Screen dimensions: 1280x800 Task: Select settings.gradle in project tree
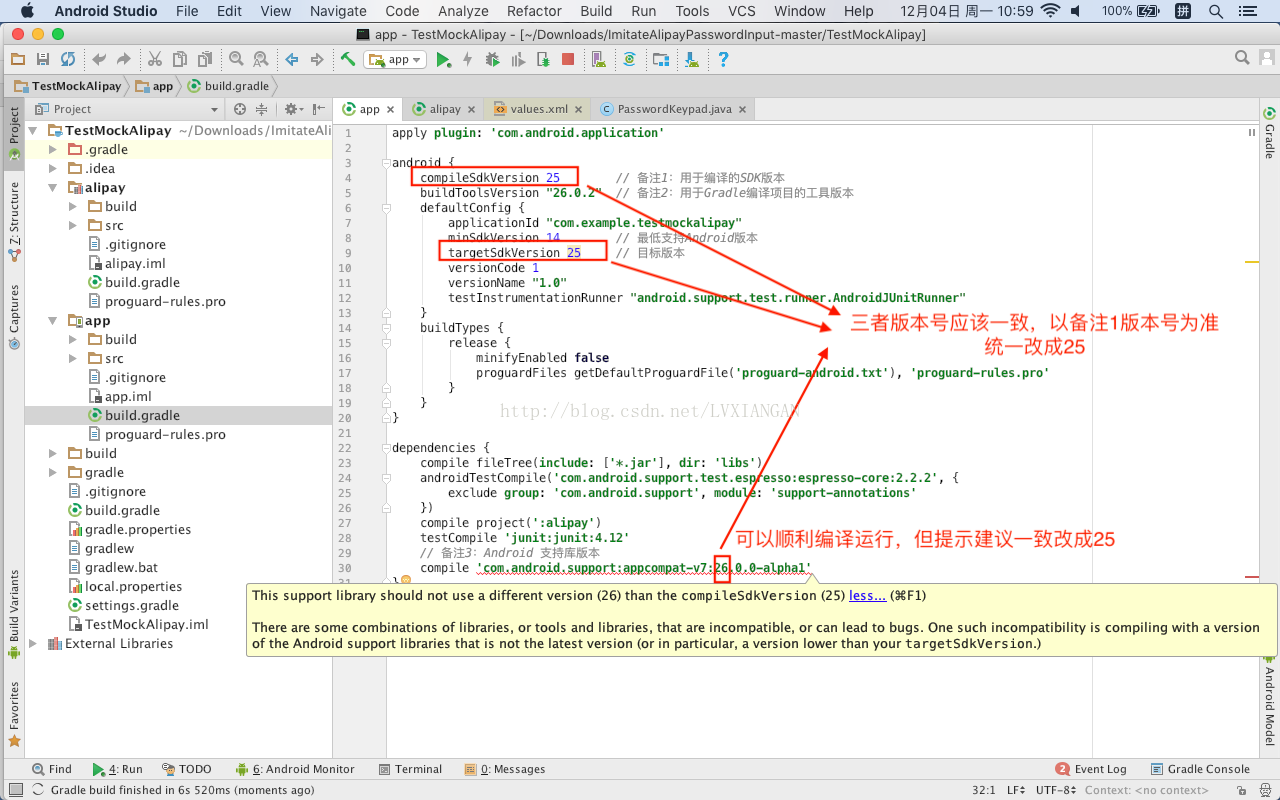tap(132, 606)
